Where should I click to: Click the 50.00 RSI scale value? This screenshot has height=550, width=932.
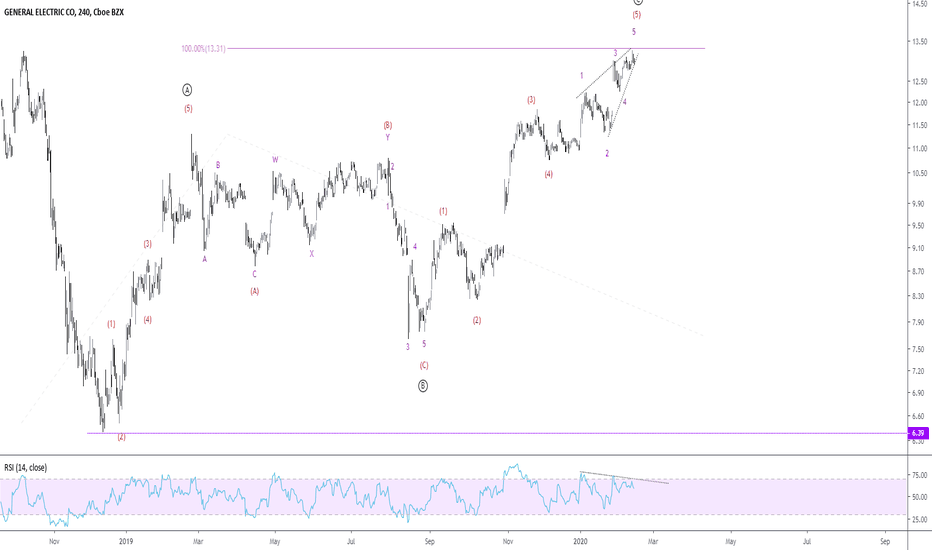point(920,497)
